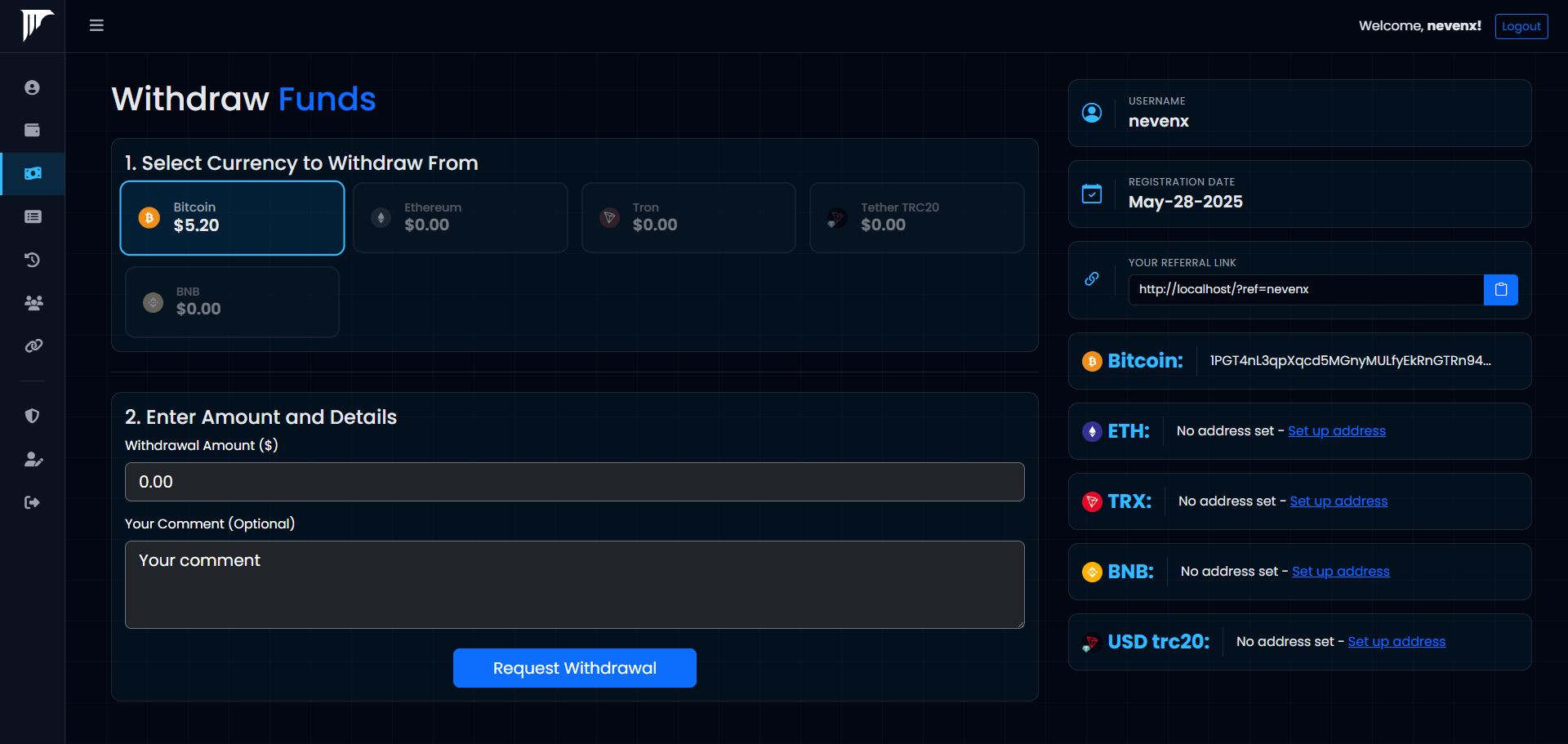Select Bitcoin $5.20 as withdrawal currency
This screenshot has height=744, width=1568.
pyautogui.click(x=232, y=218)
